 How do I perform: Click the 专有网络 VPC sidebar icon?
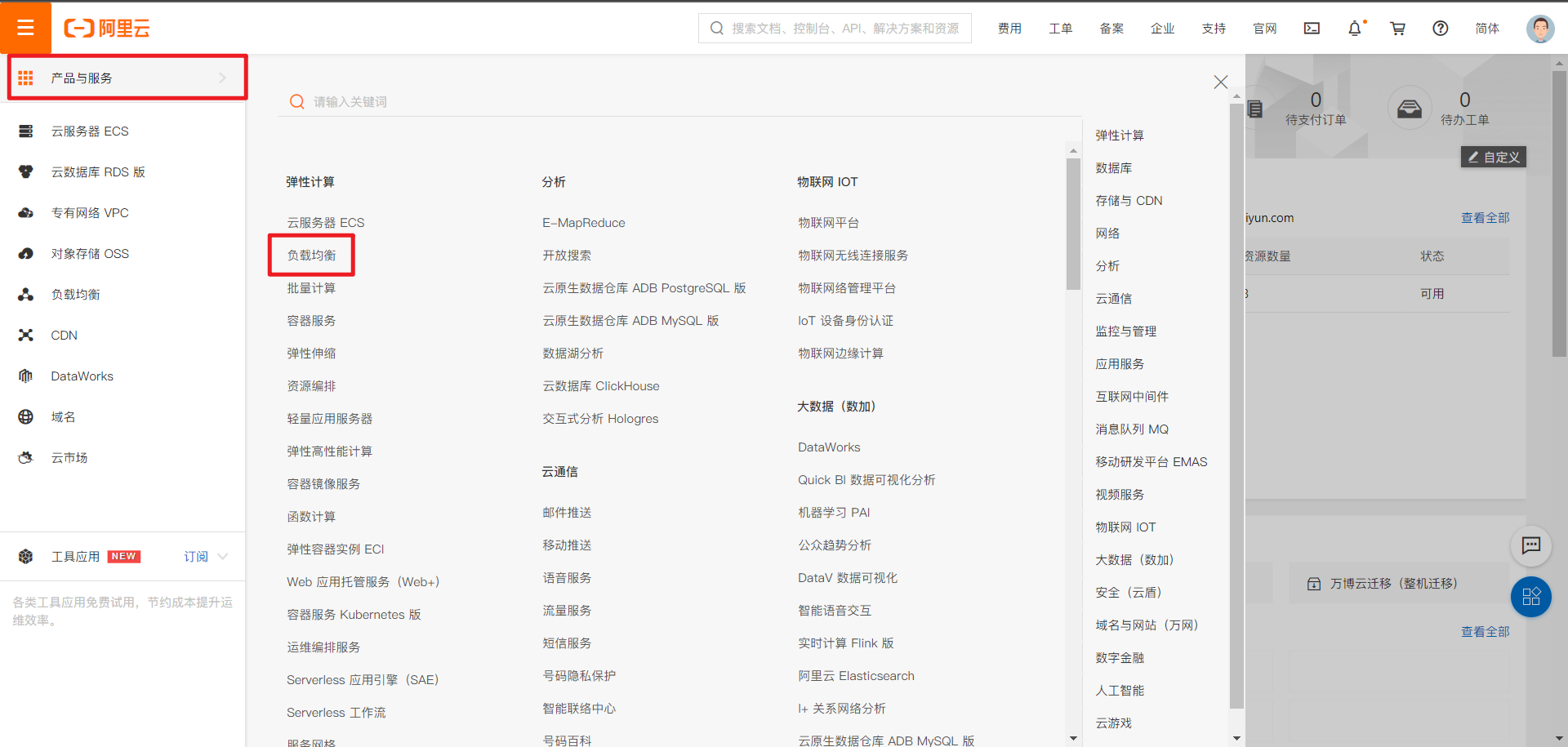pos(26,213)
